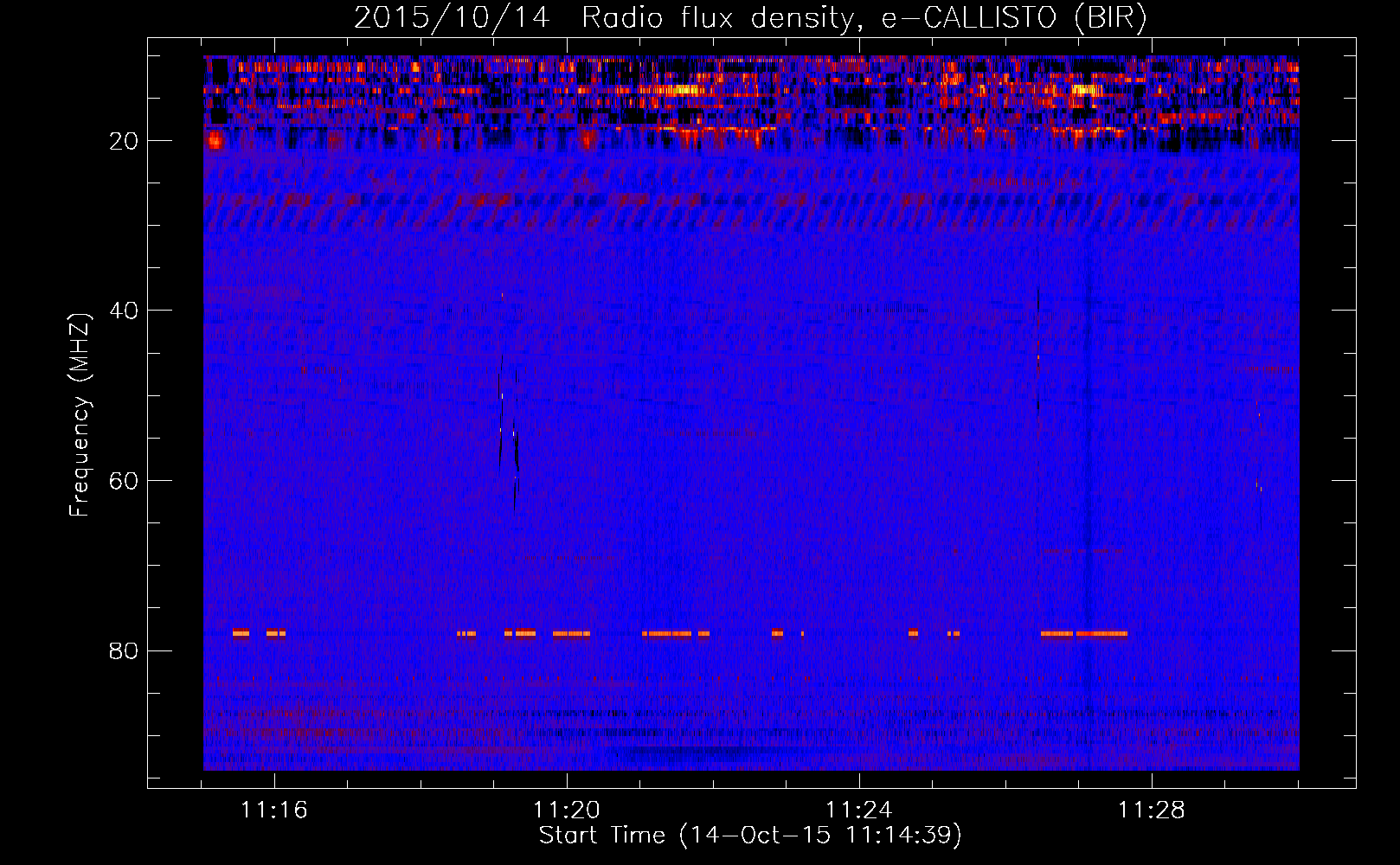Click the 11:20 time tick label
The width and height of the screenshot is (1400, 865).
point(567,811)
